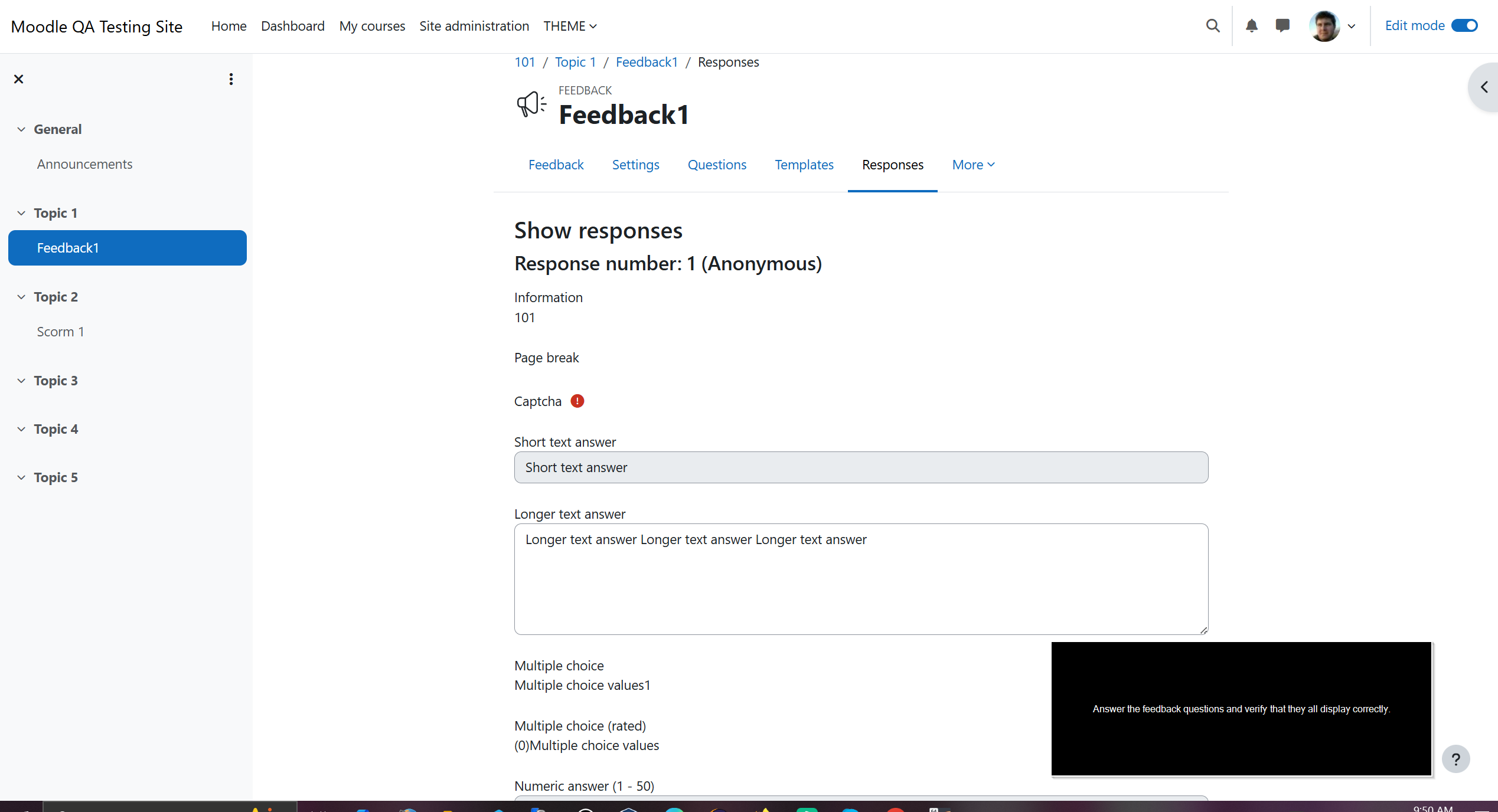Open the search magnifier icon

click(x=1213, y=26)
